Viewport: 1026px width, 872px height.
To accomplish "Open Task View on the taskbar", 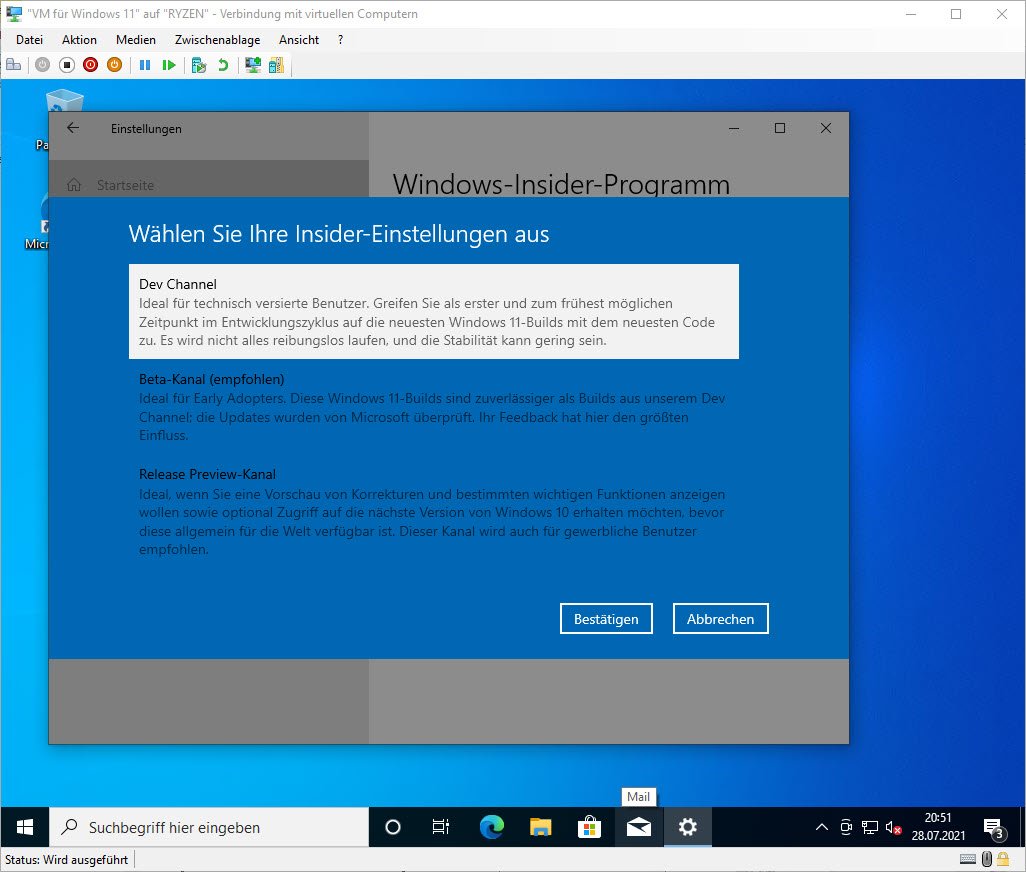I will click(441, 828).
